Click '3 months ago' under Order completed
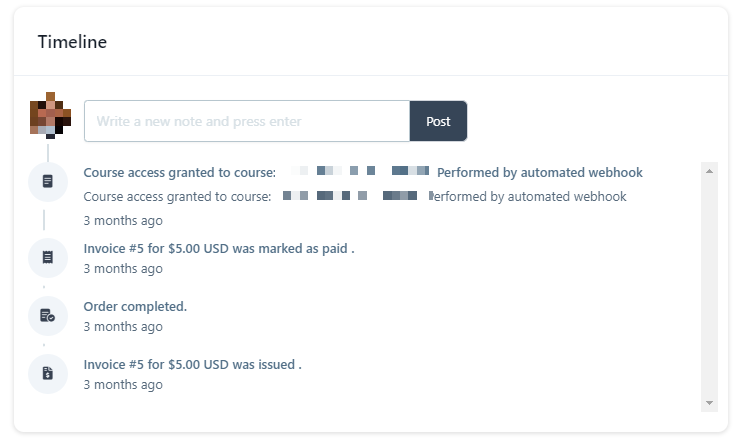742x438 pixels. 123,327
